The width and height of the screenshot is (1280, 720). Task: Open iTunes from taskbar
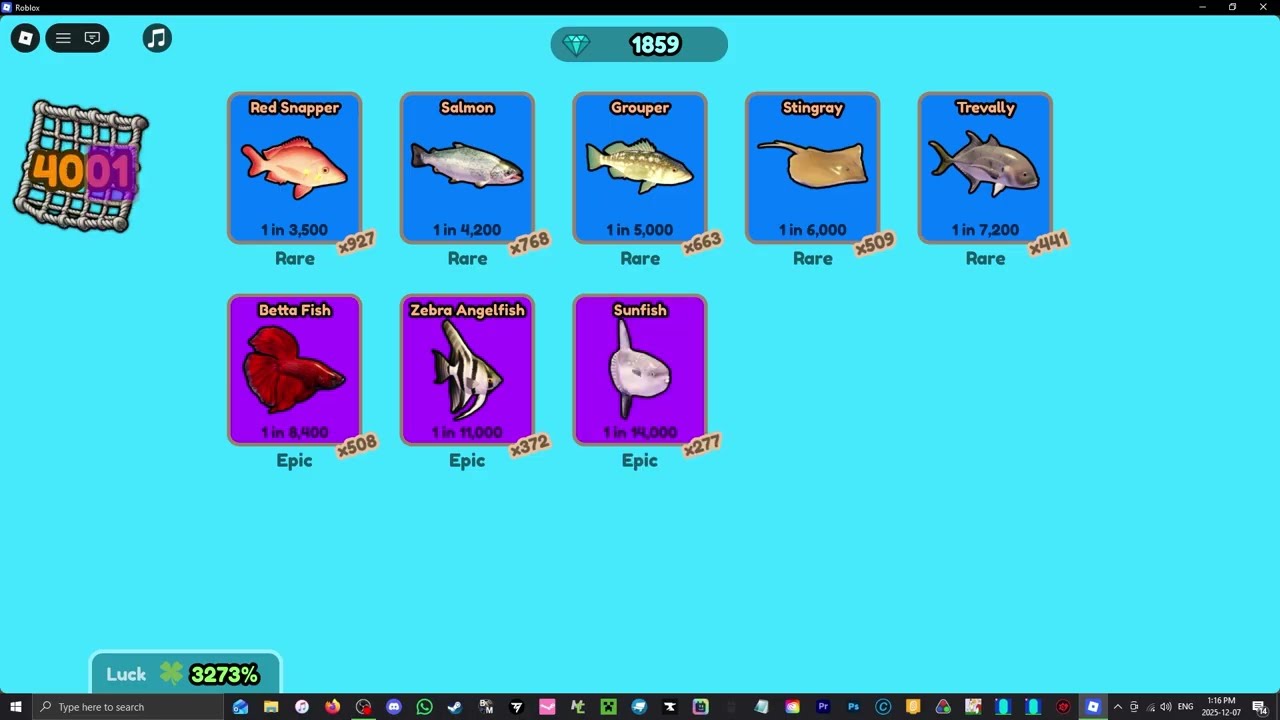tap(301, 707)
